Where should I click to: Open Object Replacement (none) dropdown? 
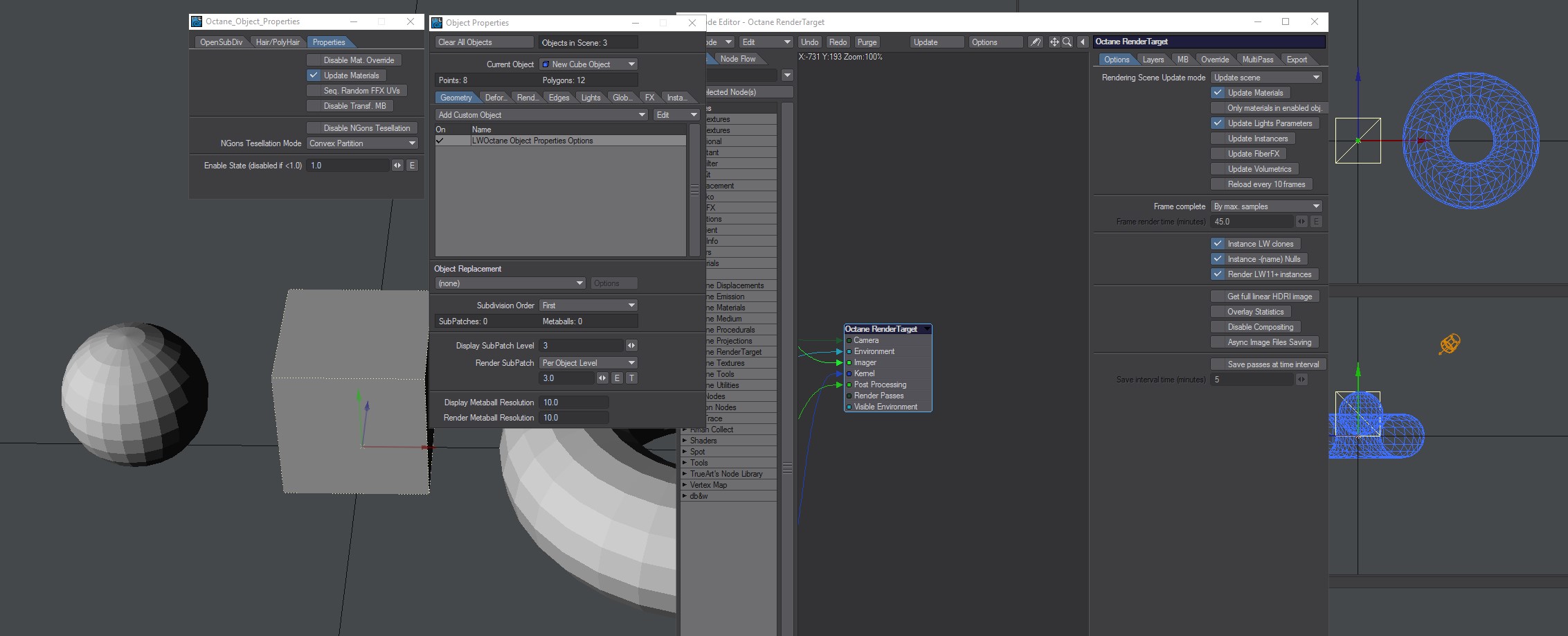click(x=510, y=283)
